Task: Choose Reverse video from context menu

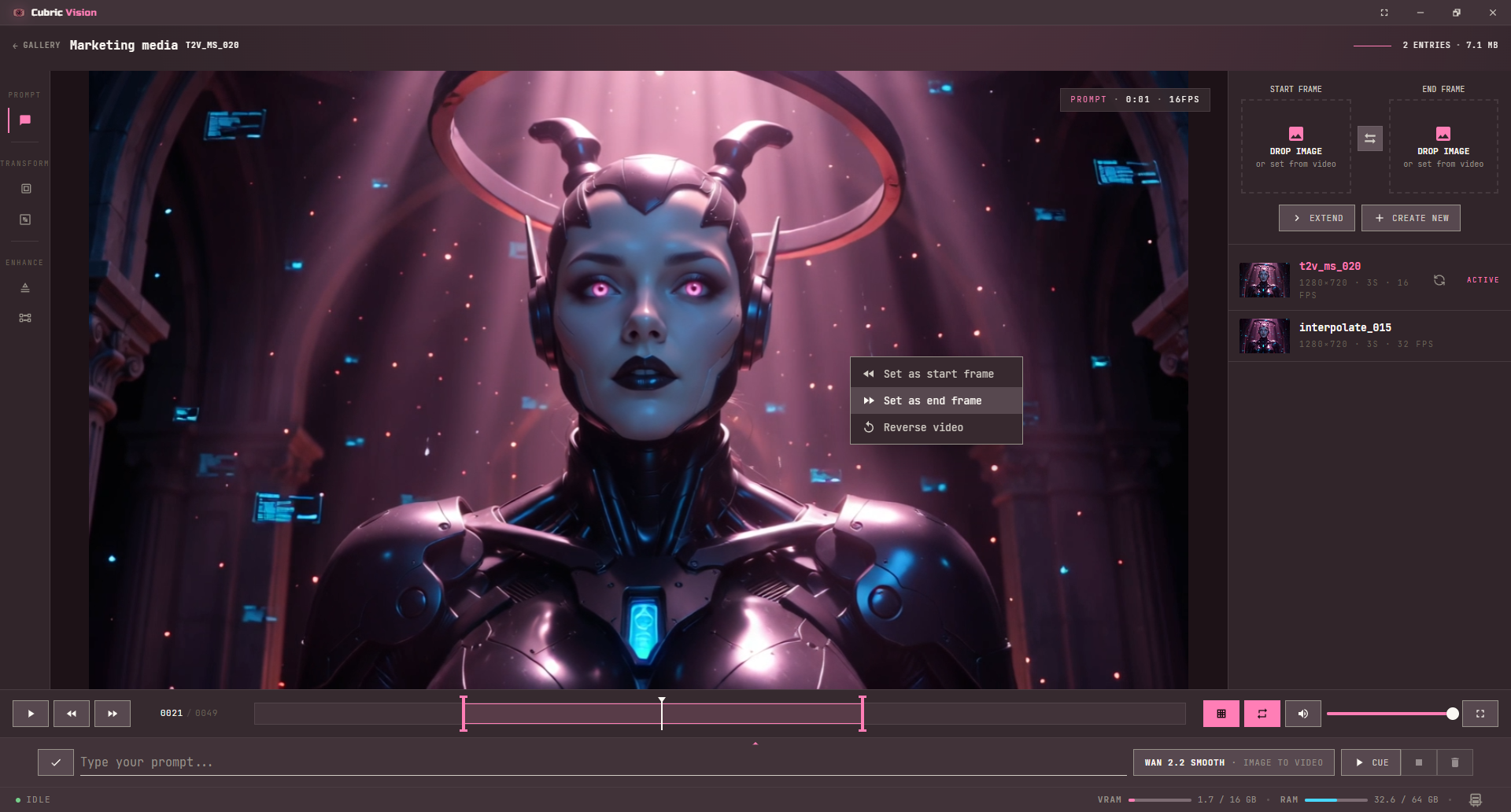Action: click(937, 427)
